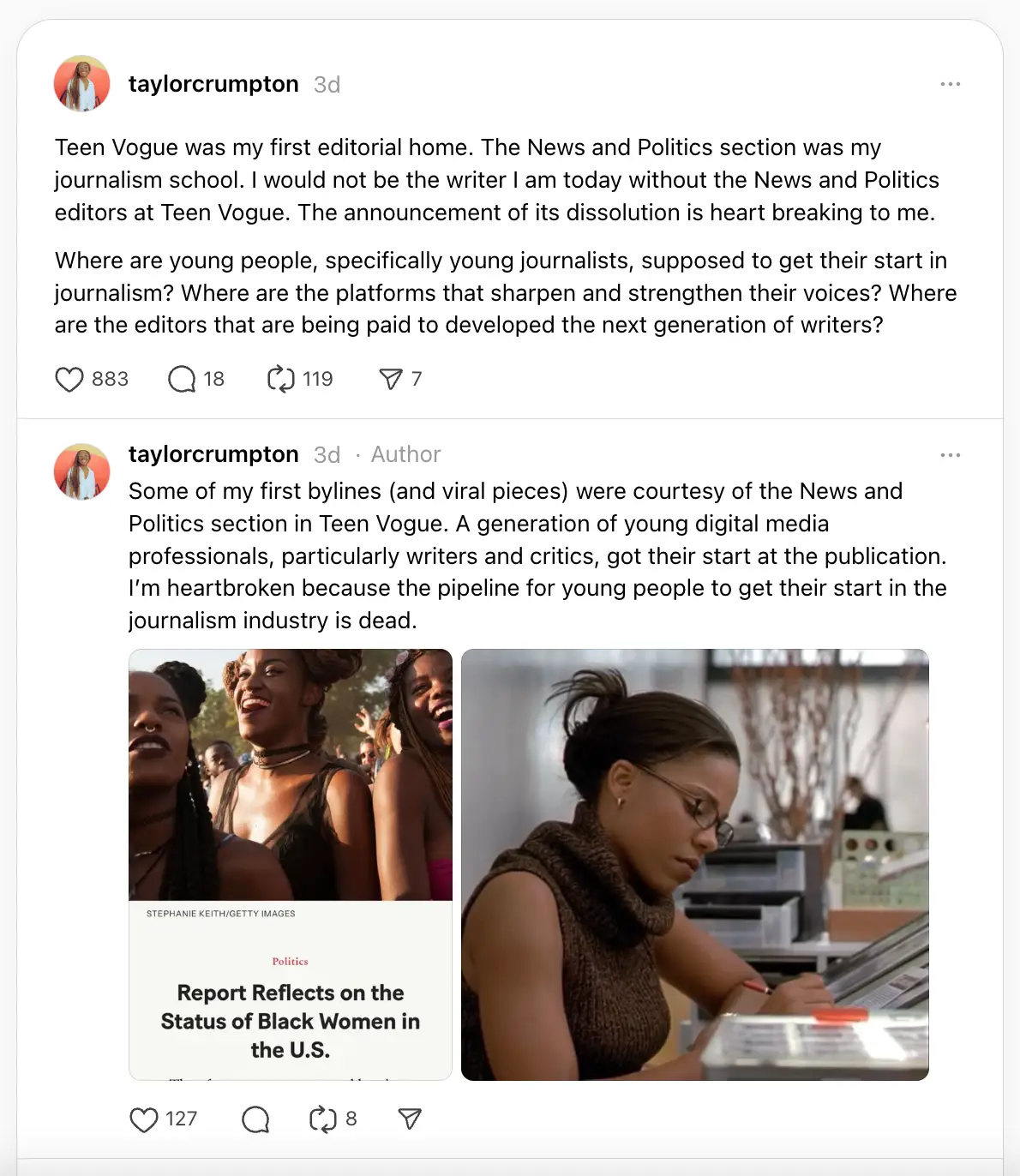Tap the send icon under the reply post

411,1118
